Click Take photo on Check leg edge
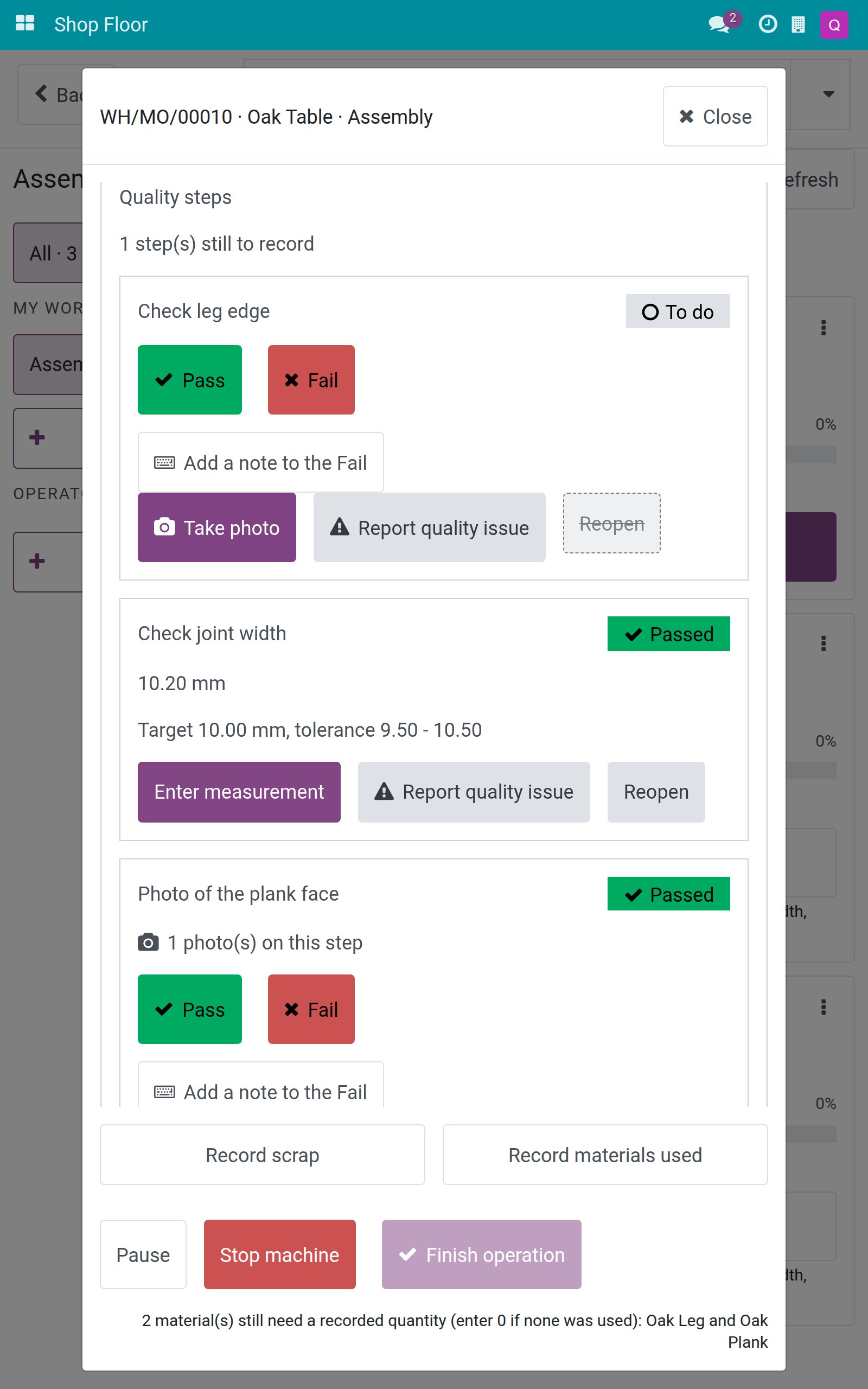This screenshot has height=1389, width=868. pos(216,527)
